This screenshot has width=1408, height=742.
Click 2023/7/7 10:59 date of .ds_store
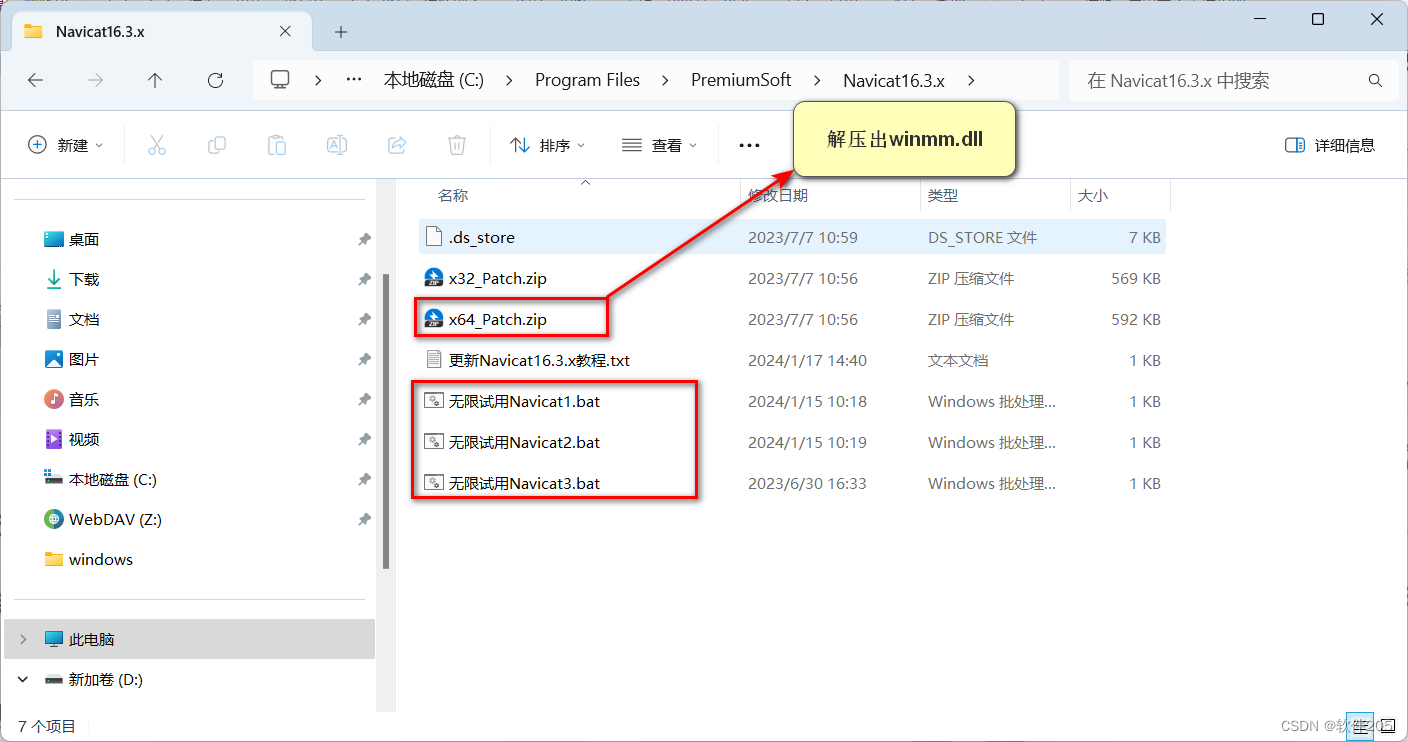tap(803, 237)
